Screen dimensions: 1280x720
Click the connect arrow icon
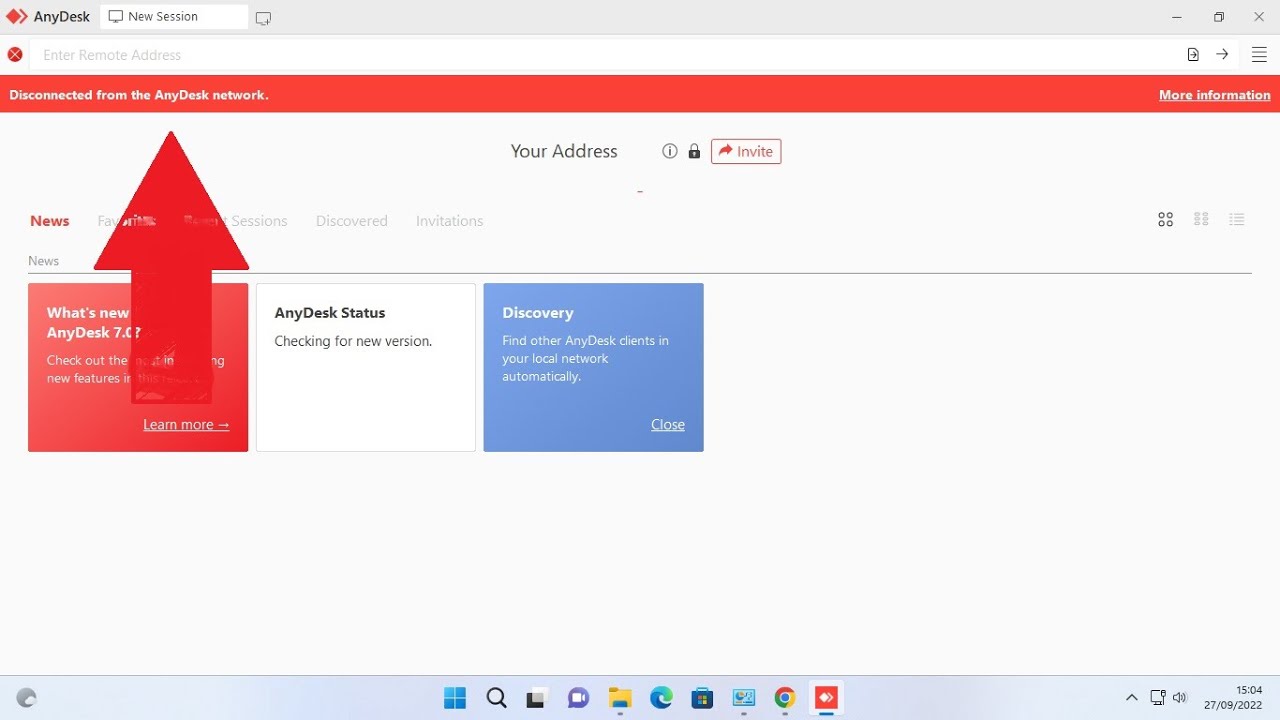(x=1222, y=55)
